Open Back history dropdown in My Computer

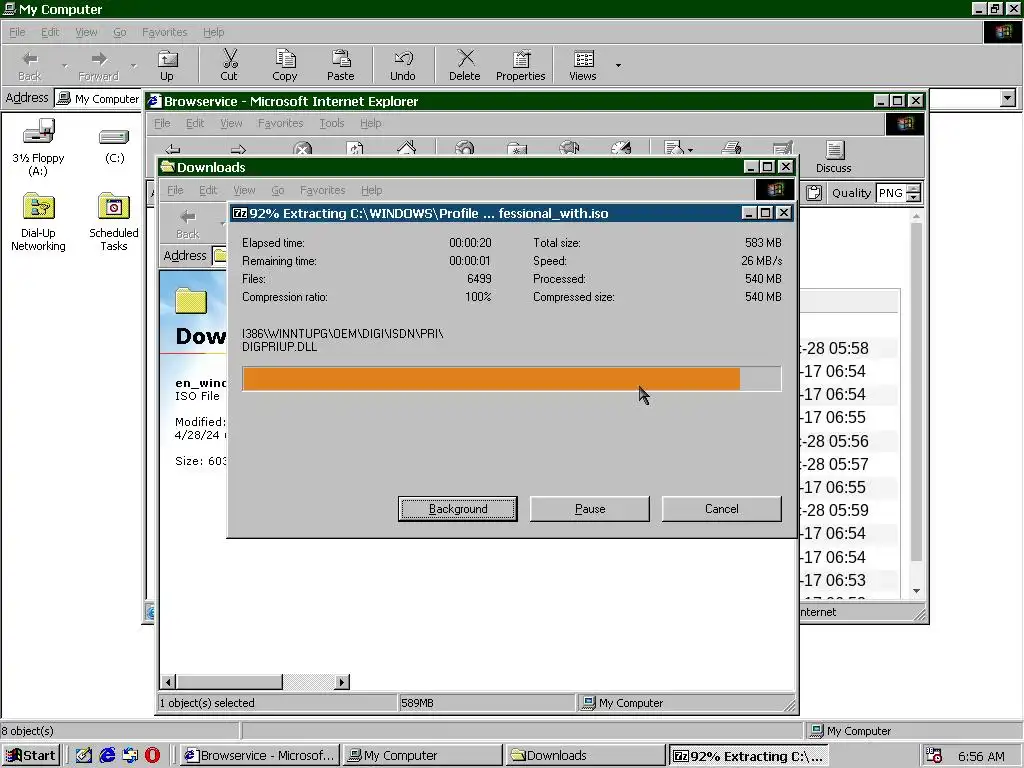click(64, 65)
